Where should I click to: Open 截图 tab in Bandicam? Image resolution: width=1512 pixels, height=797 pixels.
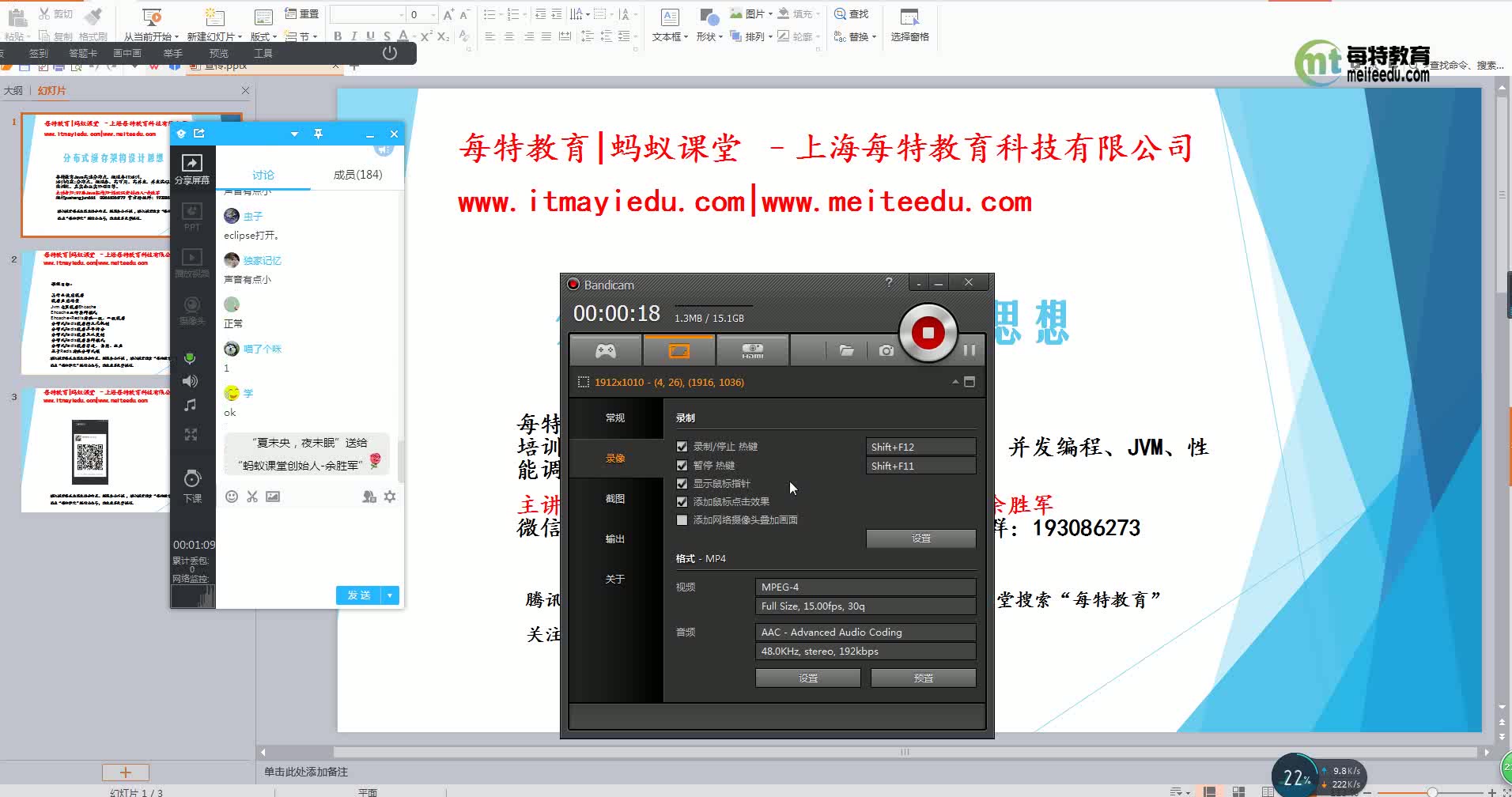615,499
